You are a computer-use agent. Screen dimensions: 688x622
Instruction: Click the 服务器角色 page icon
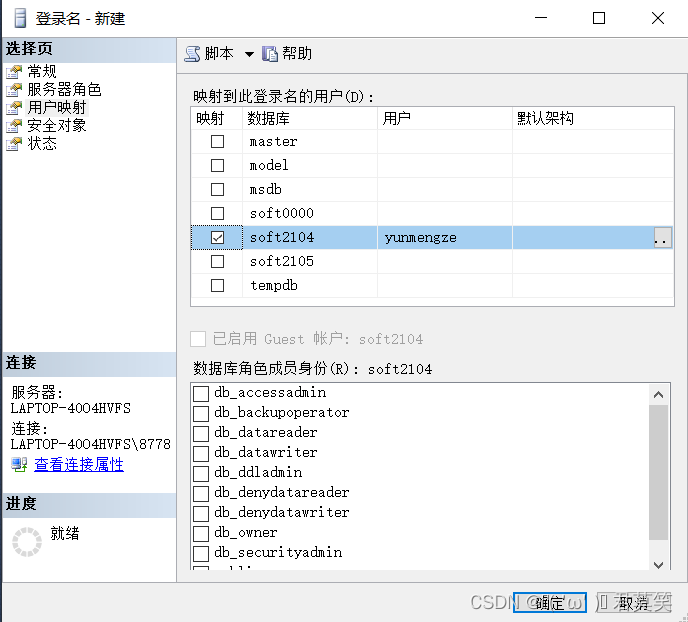pos(14,90)
